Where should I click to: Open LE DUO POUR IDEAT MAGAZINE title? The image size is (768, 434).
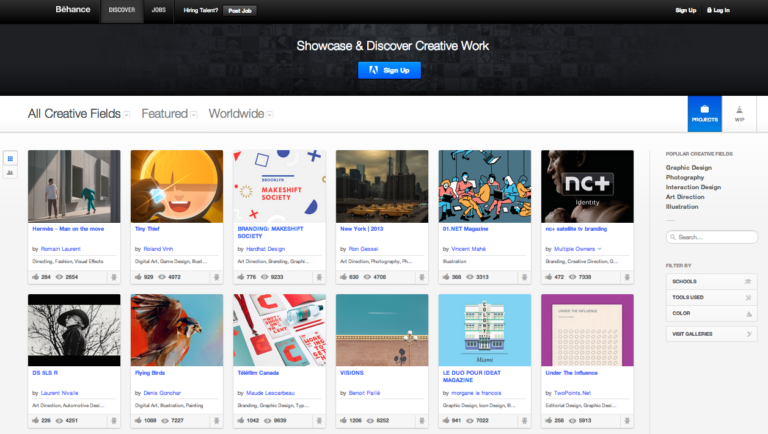tap(472, 376)
